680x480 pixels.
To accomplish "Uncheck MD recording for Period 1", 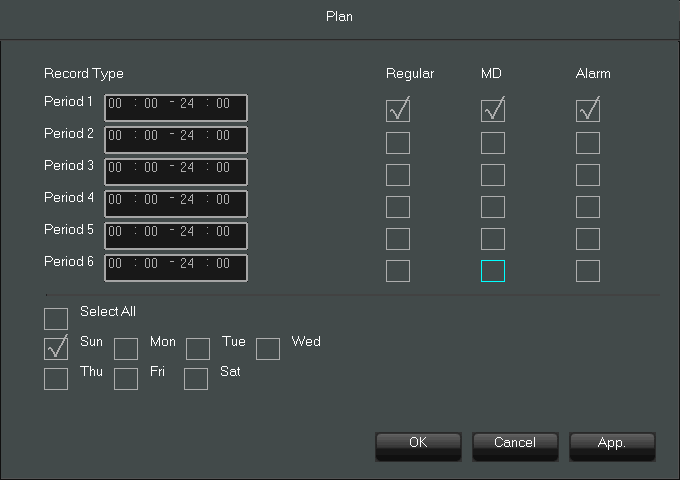I will [493, 111].
